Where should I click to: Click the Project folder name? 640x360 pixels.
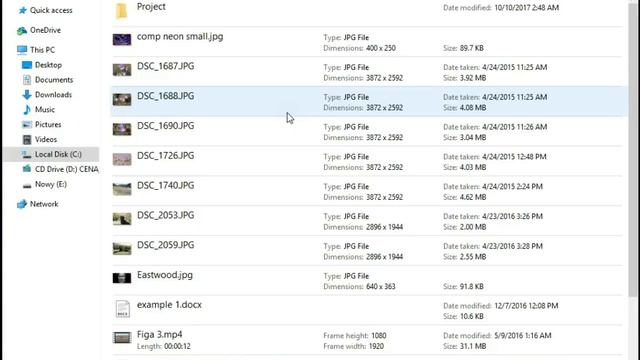(x=151, y=7)
